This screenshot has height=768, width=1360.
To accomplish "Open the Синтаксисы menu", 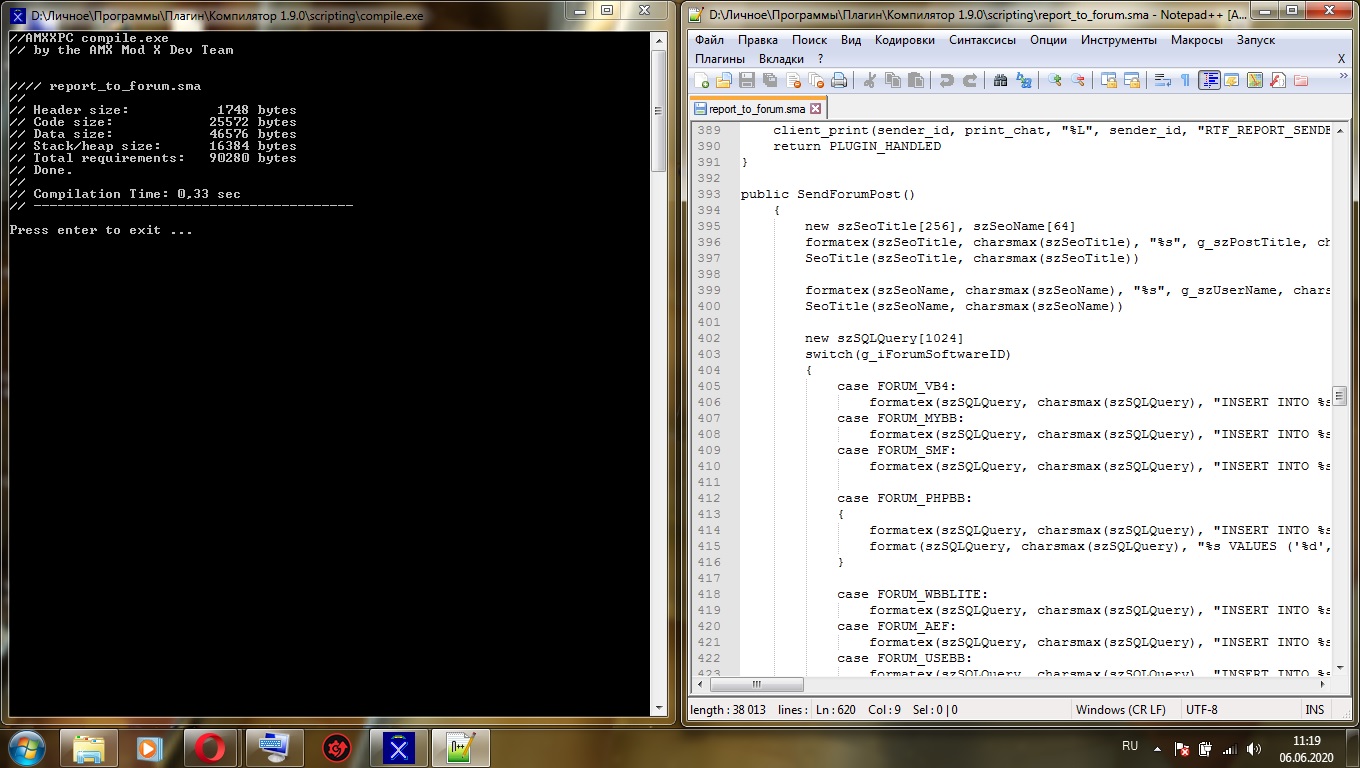I will [x=982, y=40].
